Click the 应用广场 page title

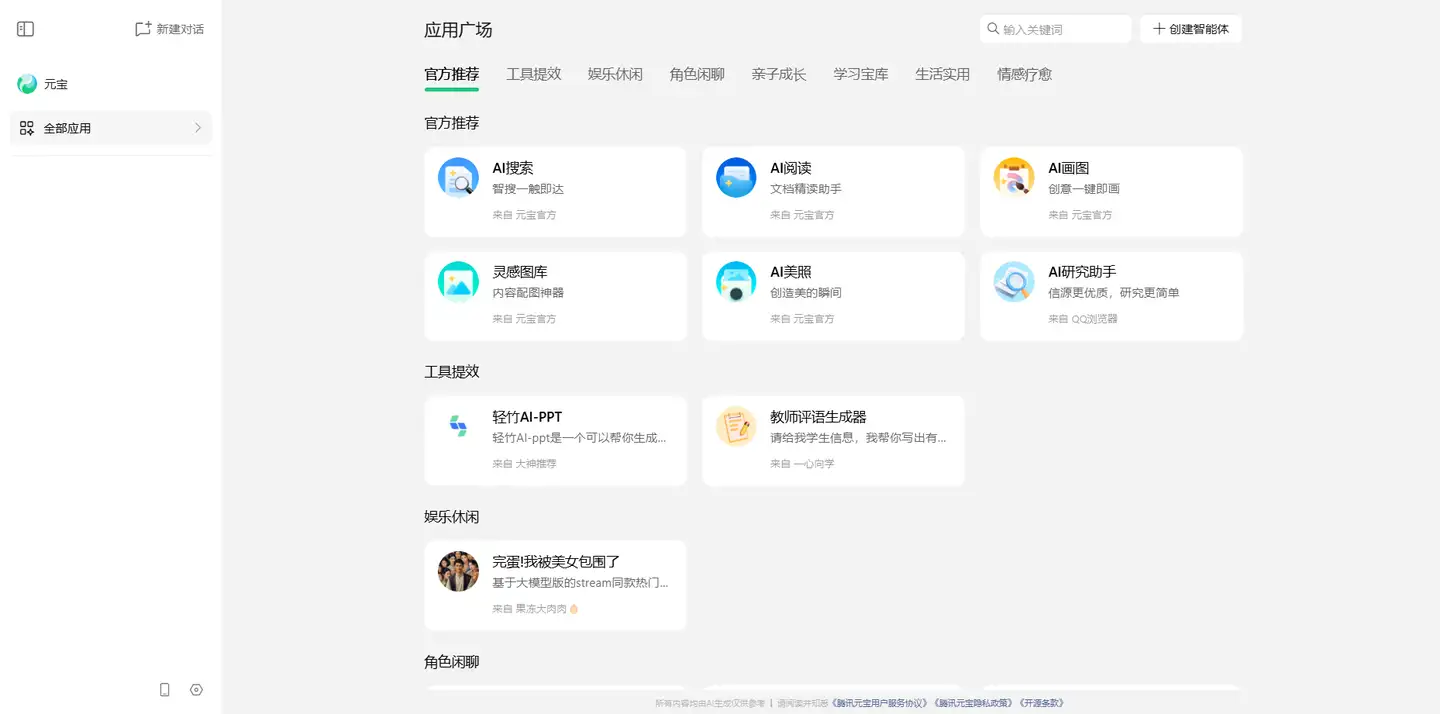[458, 30]
